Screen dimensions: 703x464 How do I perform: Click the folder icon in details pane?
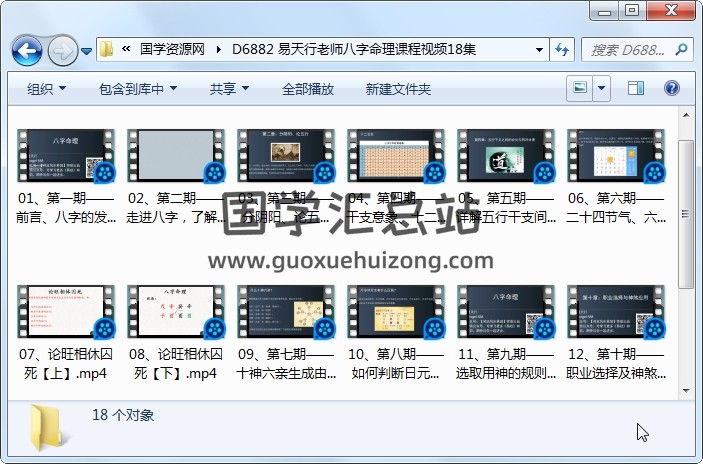tap(50, 425)
